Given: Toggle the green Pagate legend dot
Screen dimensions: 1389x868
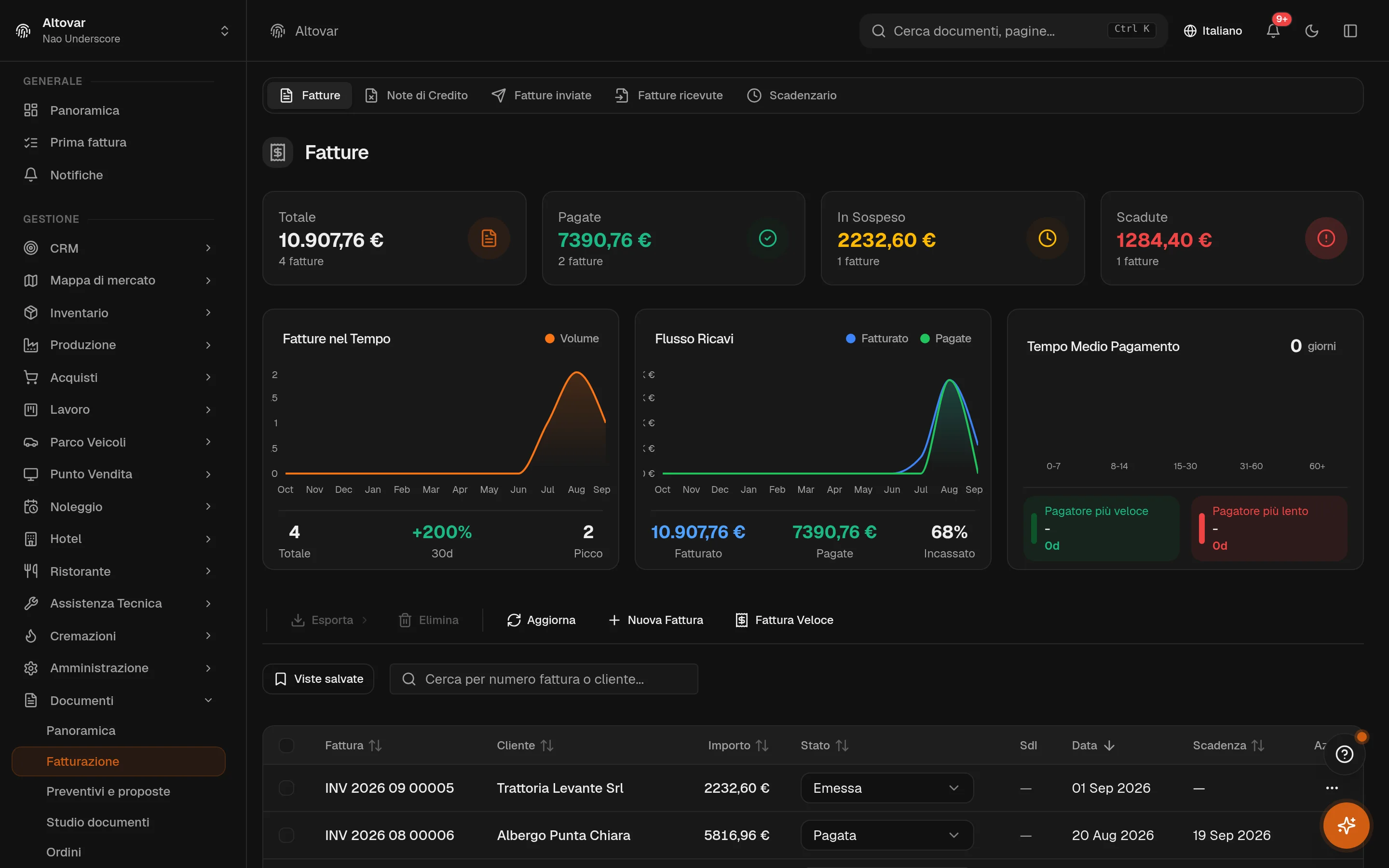Looking at the screenshot, I should (x=925, y=339).
